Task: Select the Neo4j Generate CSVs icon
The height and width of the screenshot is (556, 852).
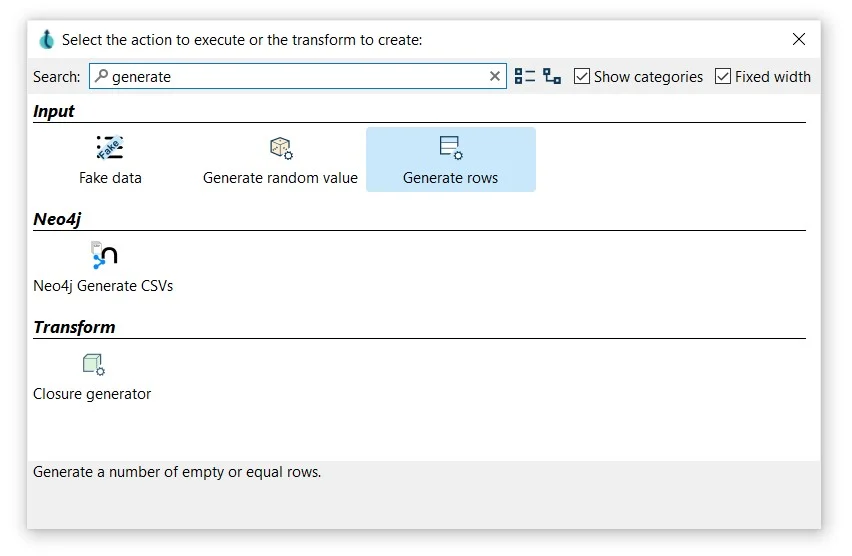Action: tap(104, 255)
